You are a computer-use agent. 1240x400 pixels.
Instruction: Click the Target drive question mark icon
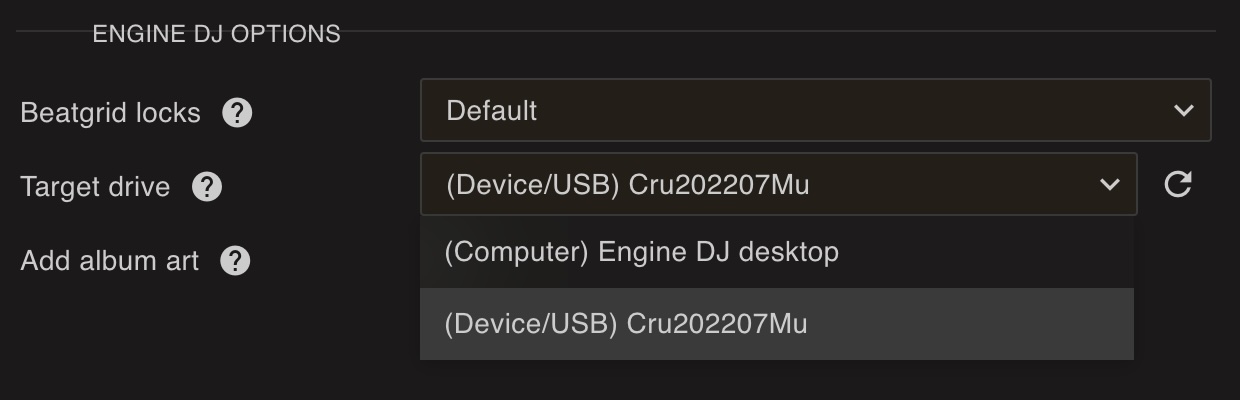[x=207, y=187]
